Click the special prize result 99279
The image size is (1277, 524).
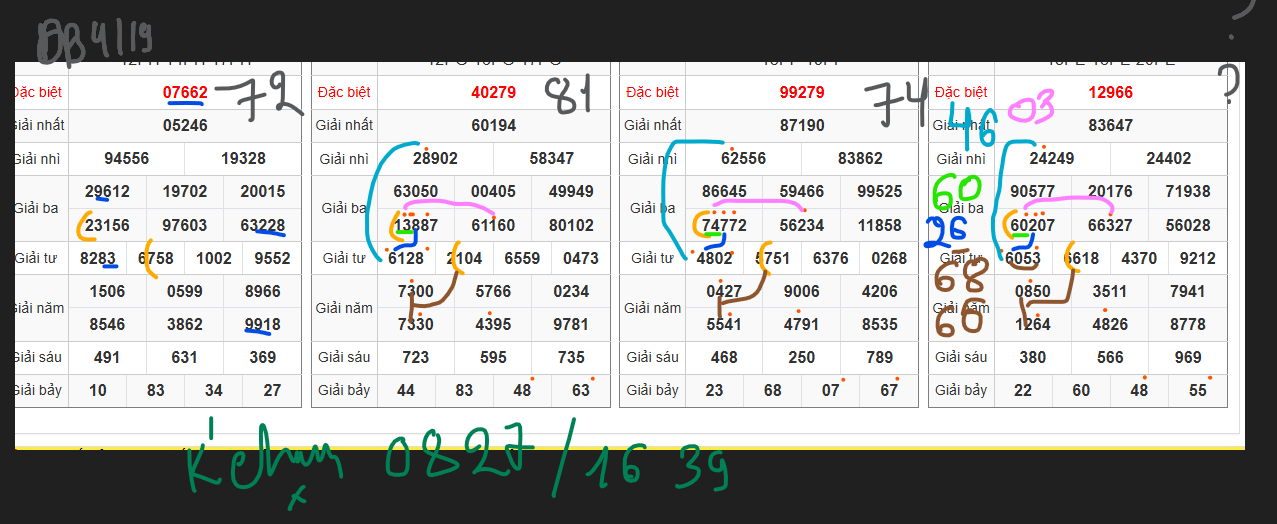pos(801,93)
